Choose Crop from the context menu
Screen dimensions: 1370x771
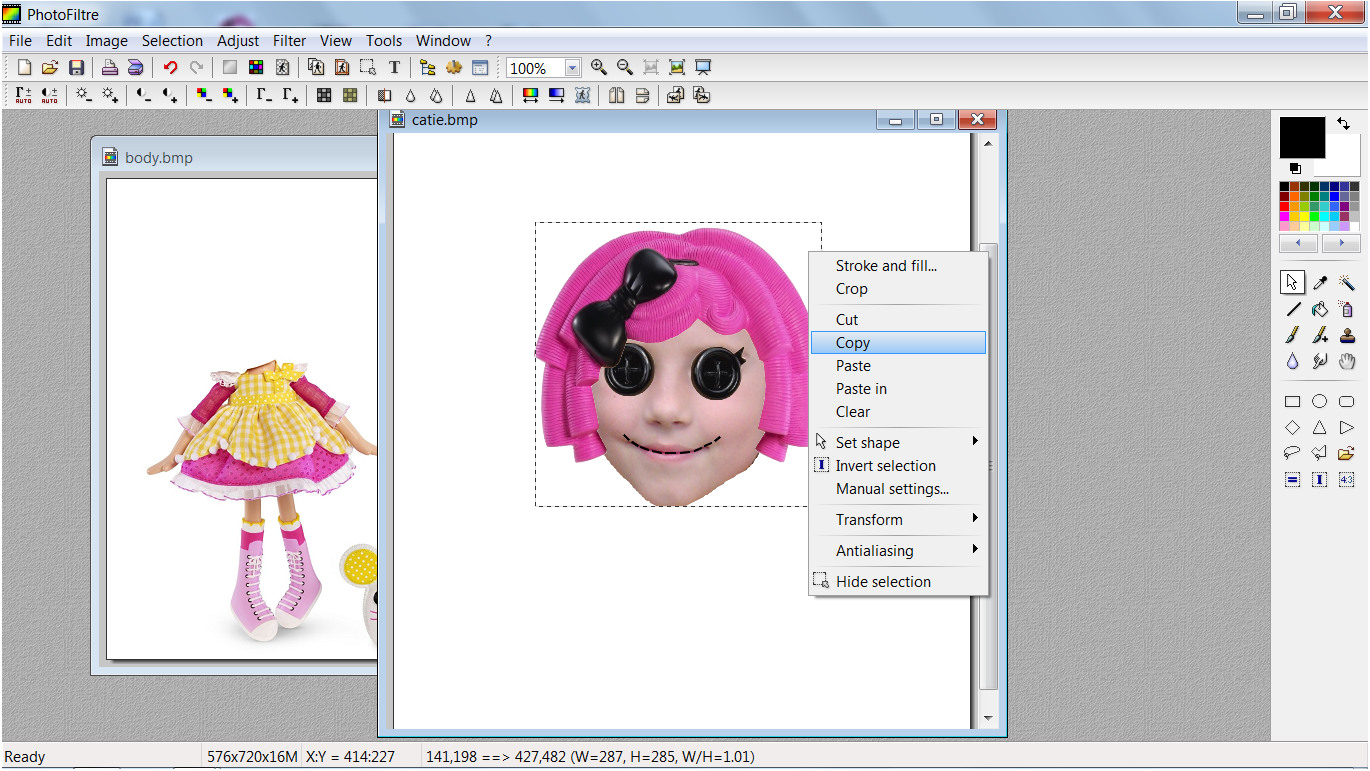[x=898, y=289]
